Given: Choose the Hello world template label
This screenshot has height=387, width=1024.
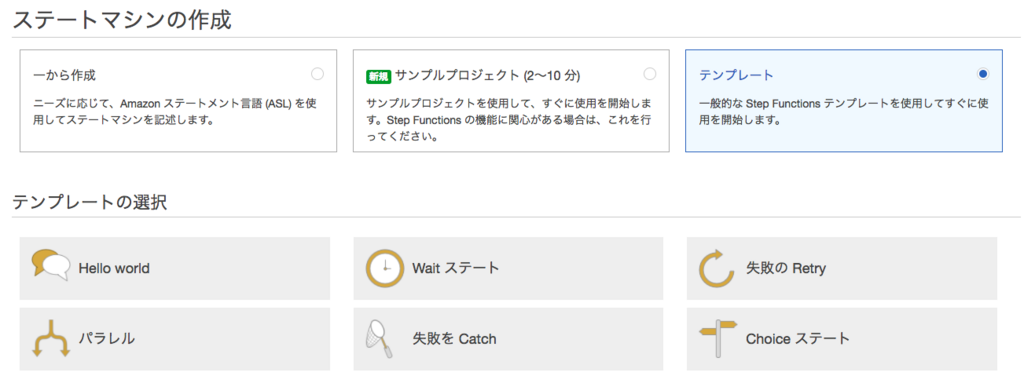Looking at the screenshot, I should (114, 268).
